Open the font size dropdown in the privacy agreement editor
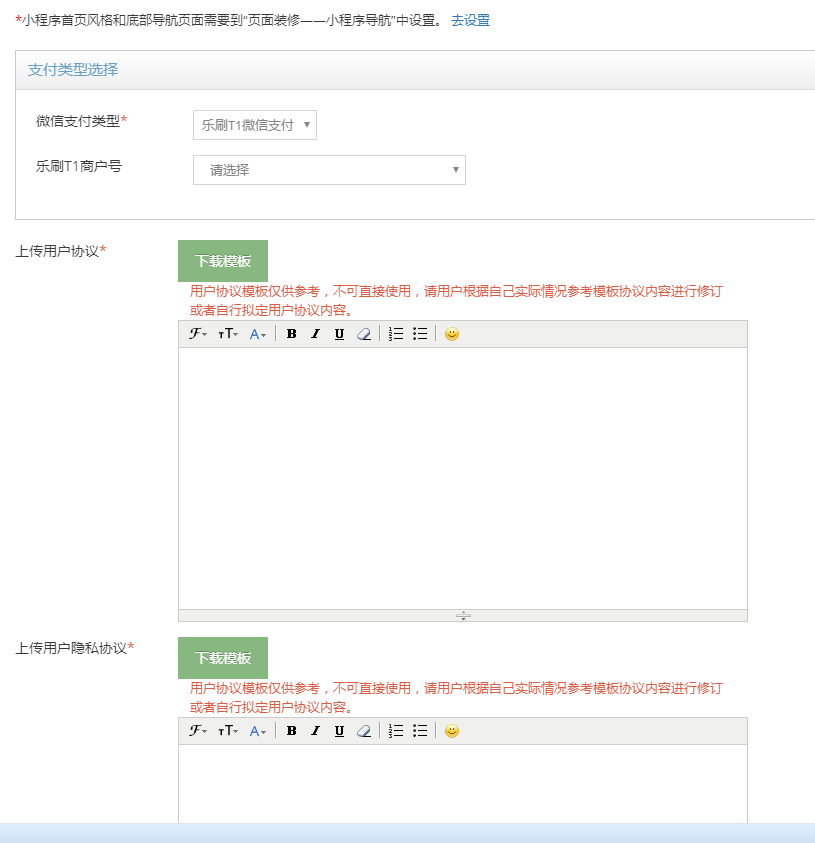This screenshot has height=843, width=815. 228,731
